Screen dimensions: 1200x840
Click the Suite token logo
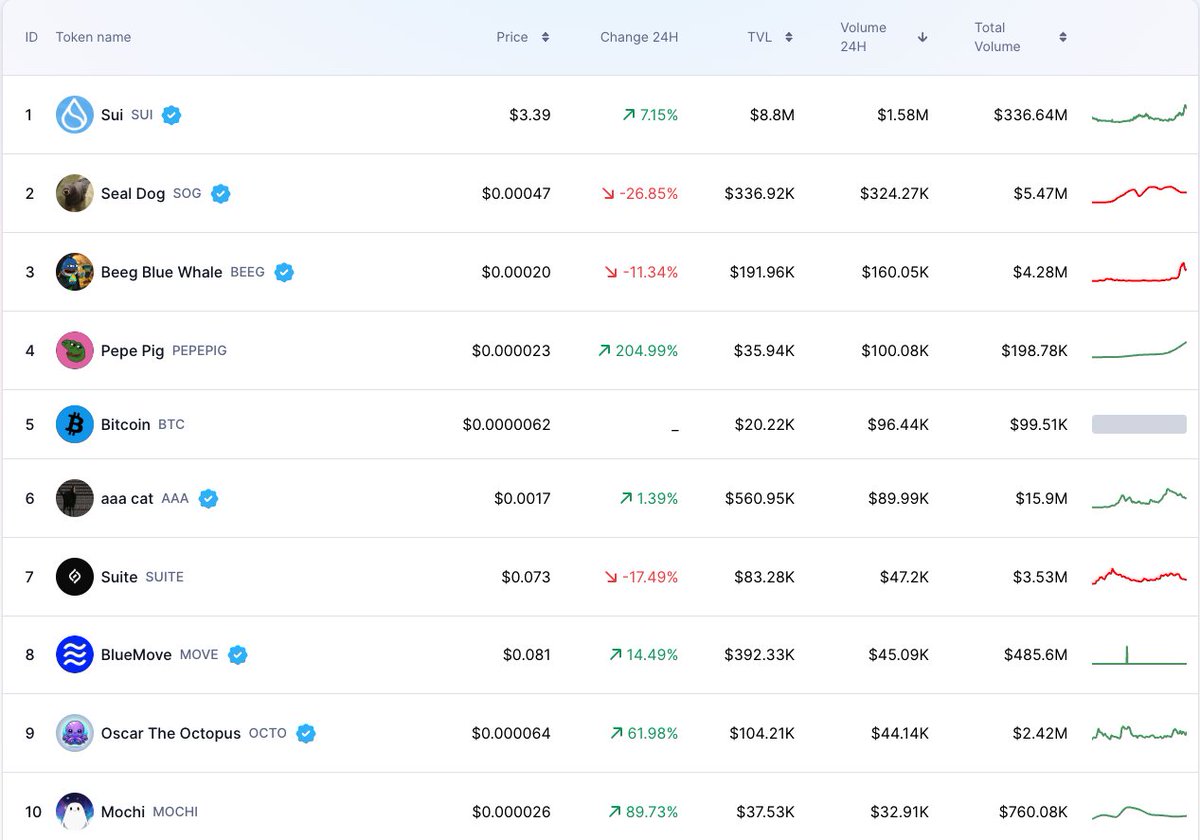click(75, 577)
